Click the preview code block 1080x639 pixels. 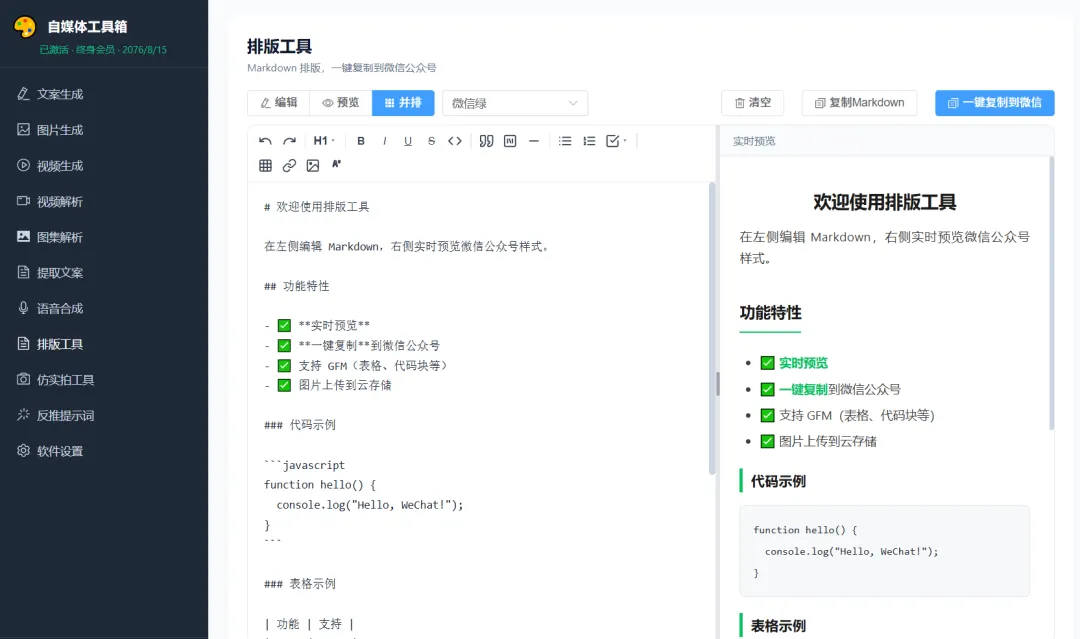884,551
